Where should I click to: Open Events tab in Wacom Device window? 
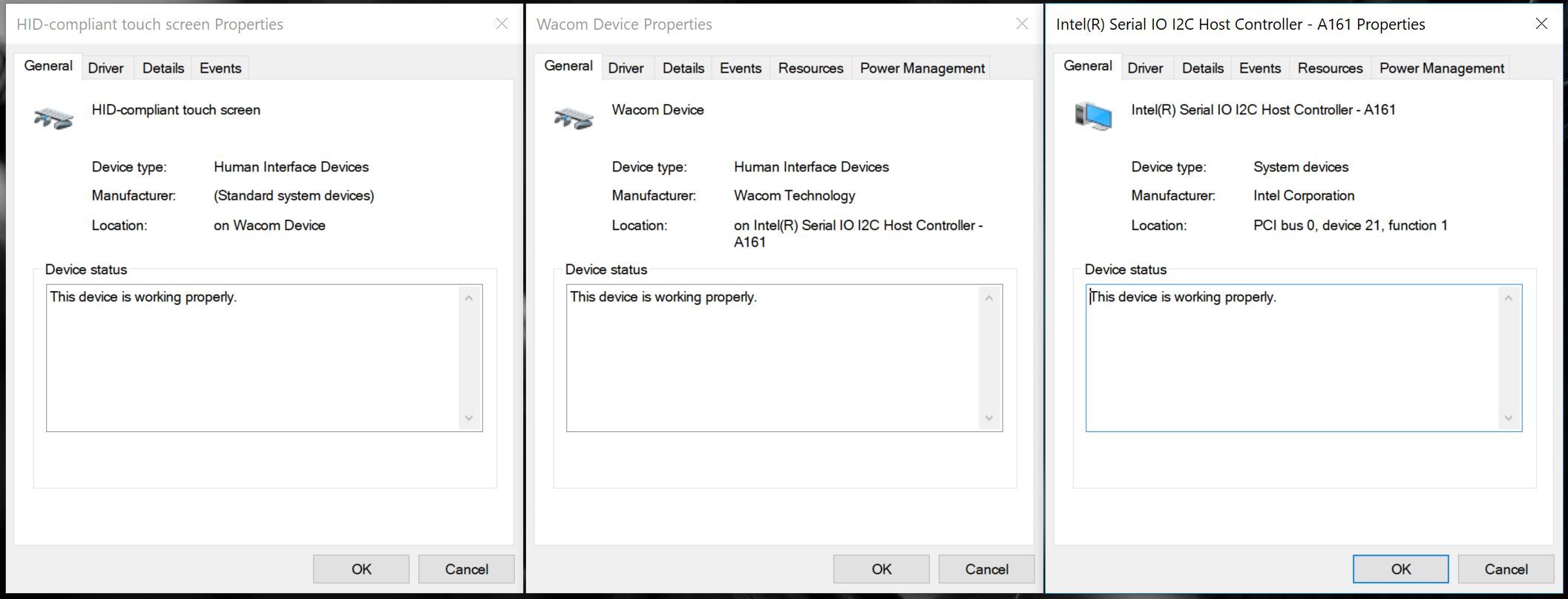[741, 68]
